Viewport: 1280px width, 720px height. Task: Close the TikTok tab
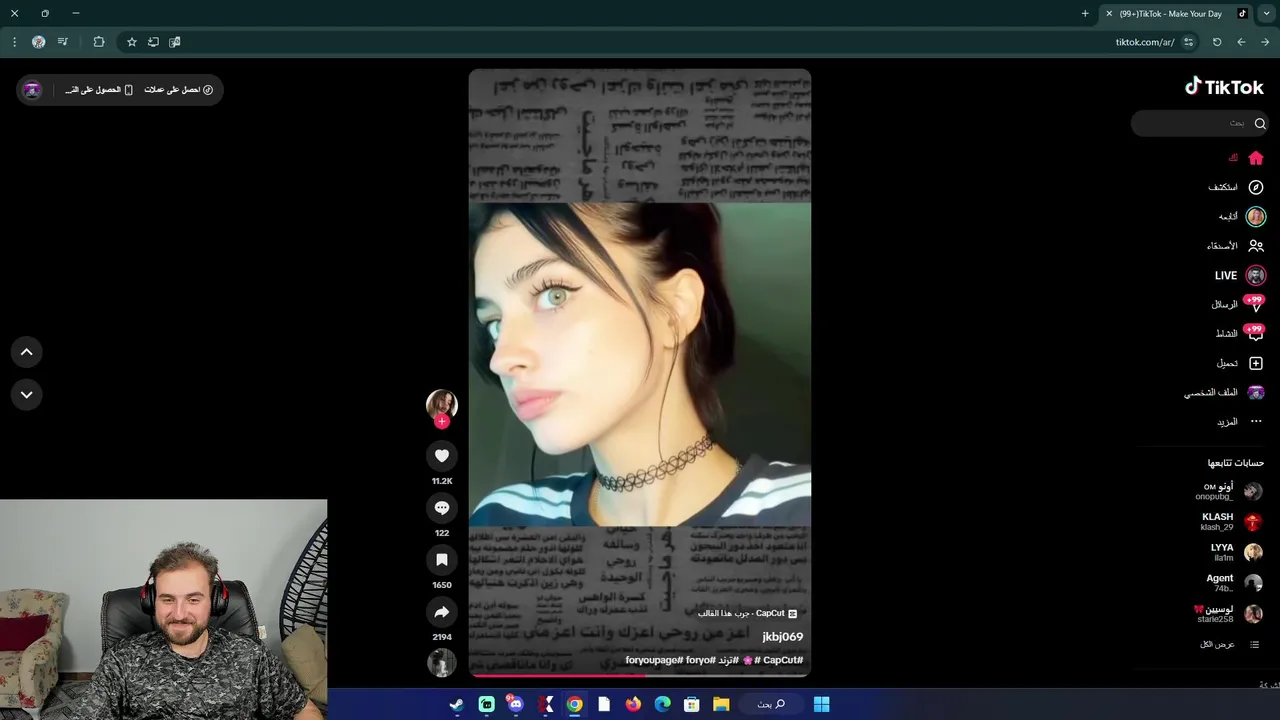[x=1109, y=14]
